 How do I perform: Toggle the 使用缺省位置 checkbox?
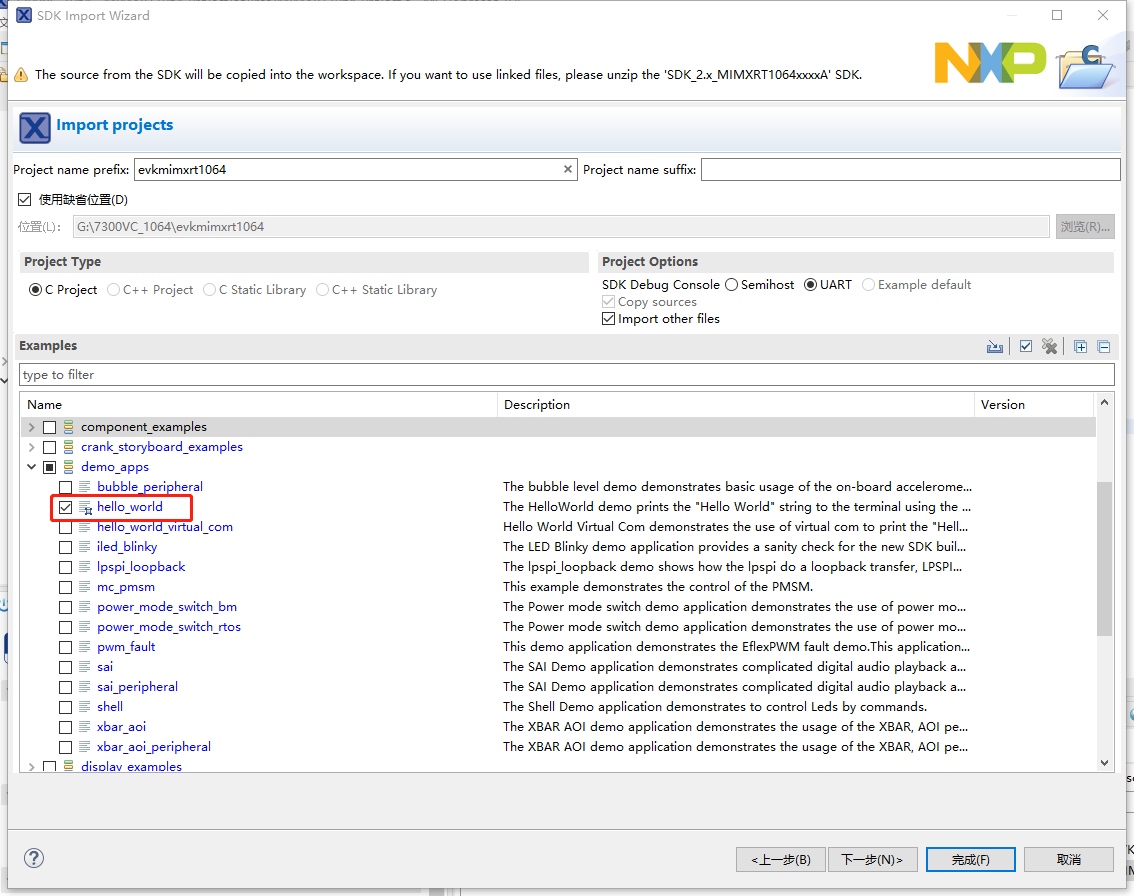point(25,198)
